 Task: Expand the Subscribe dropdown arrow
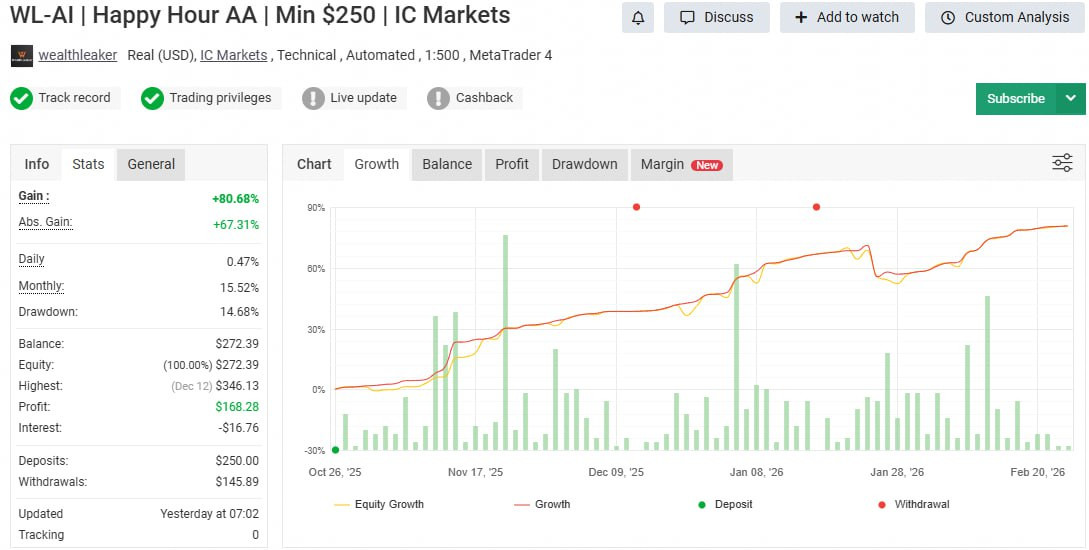1071,98
